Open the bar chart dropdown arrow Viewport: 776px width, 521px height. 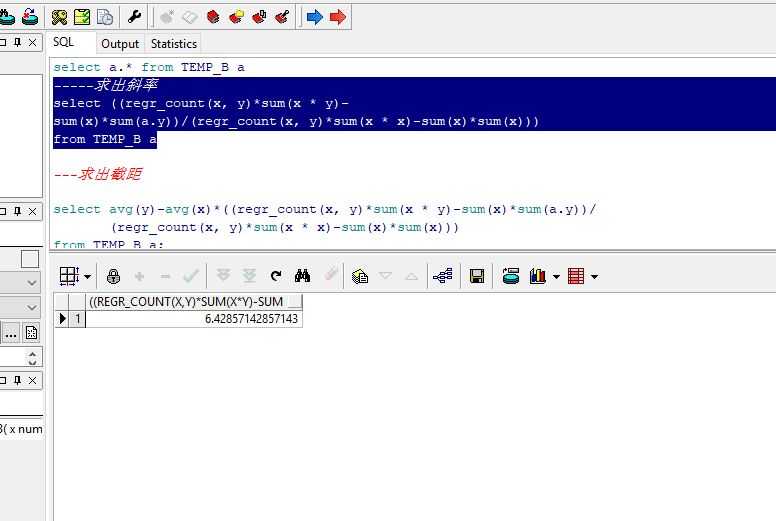(x=556, y=277)
